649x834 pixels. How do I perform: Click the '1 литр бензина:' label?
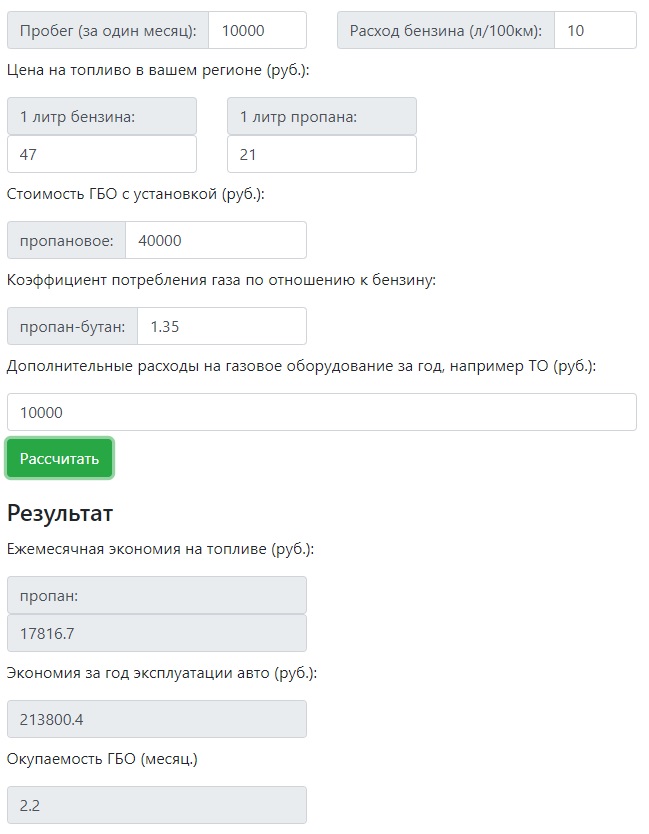click(x=102, y=116)
